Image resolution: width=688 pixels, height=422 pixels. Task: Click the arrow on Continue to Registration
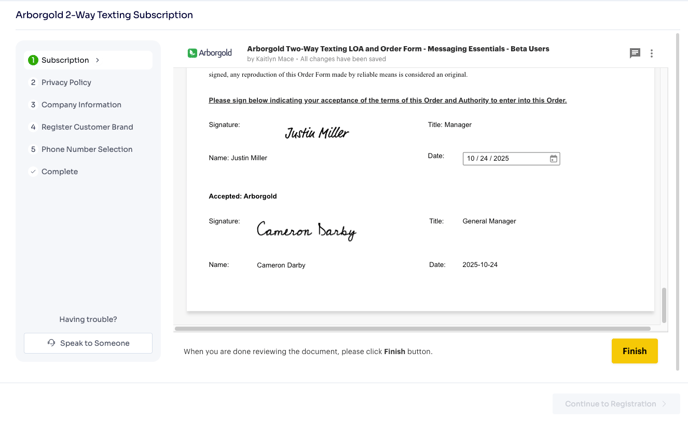tap(664, 404)
